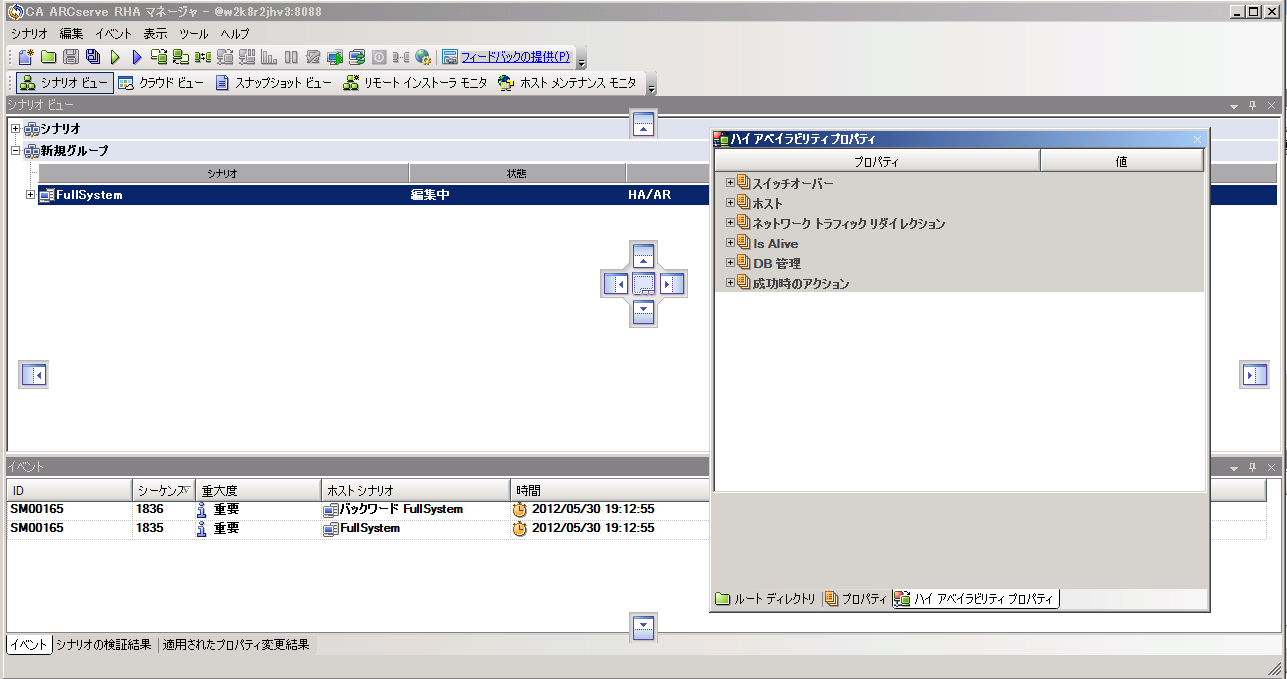
Task: Switch to クラウド ビュー view
Action: click(161, 83)
